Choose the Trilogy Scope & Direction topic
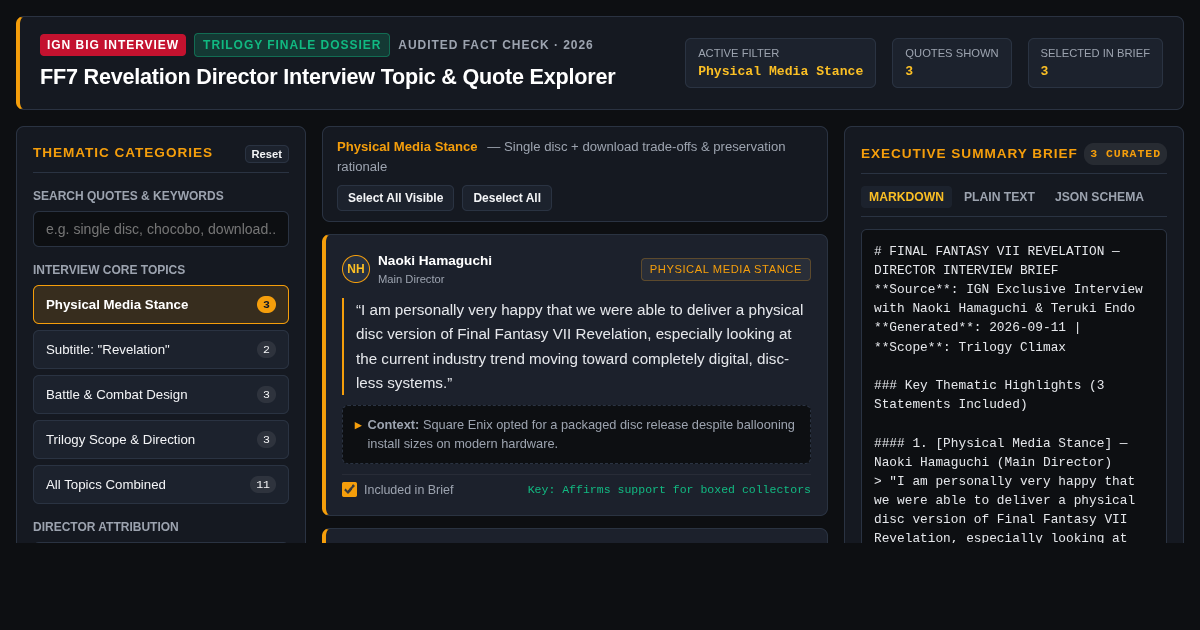 point(161,440)
